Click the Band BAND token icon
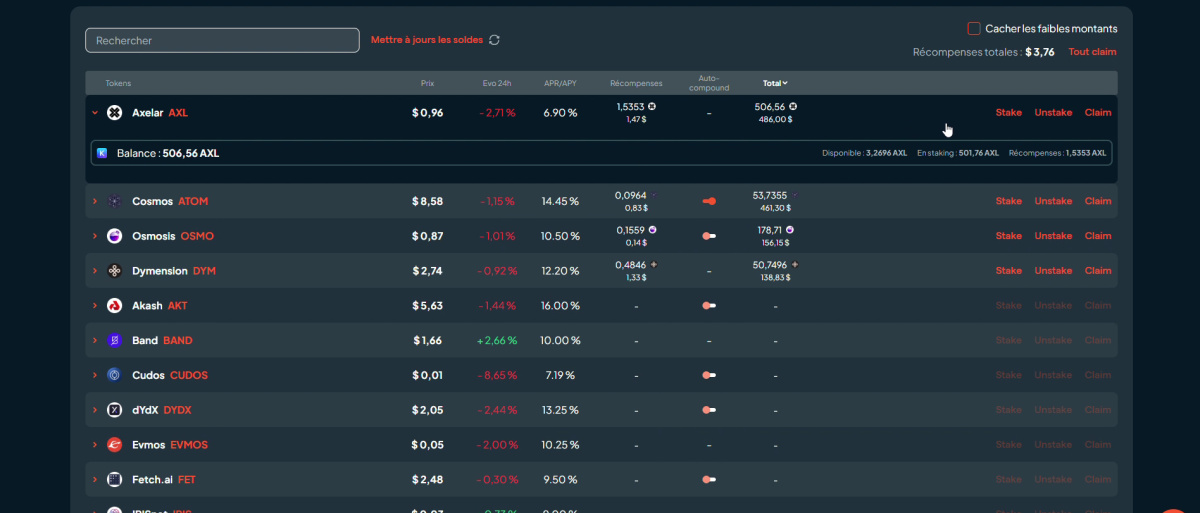 (x=114, y=341)
